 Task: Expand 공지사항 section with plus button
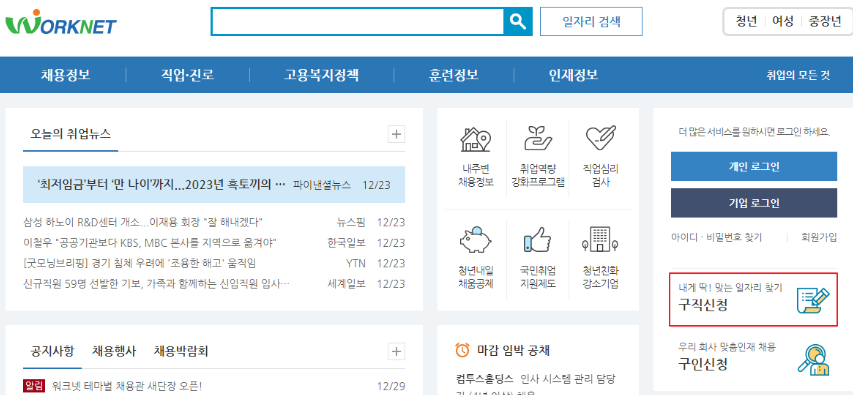(x=396, y=351)
